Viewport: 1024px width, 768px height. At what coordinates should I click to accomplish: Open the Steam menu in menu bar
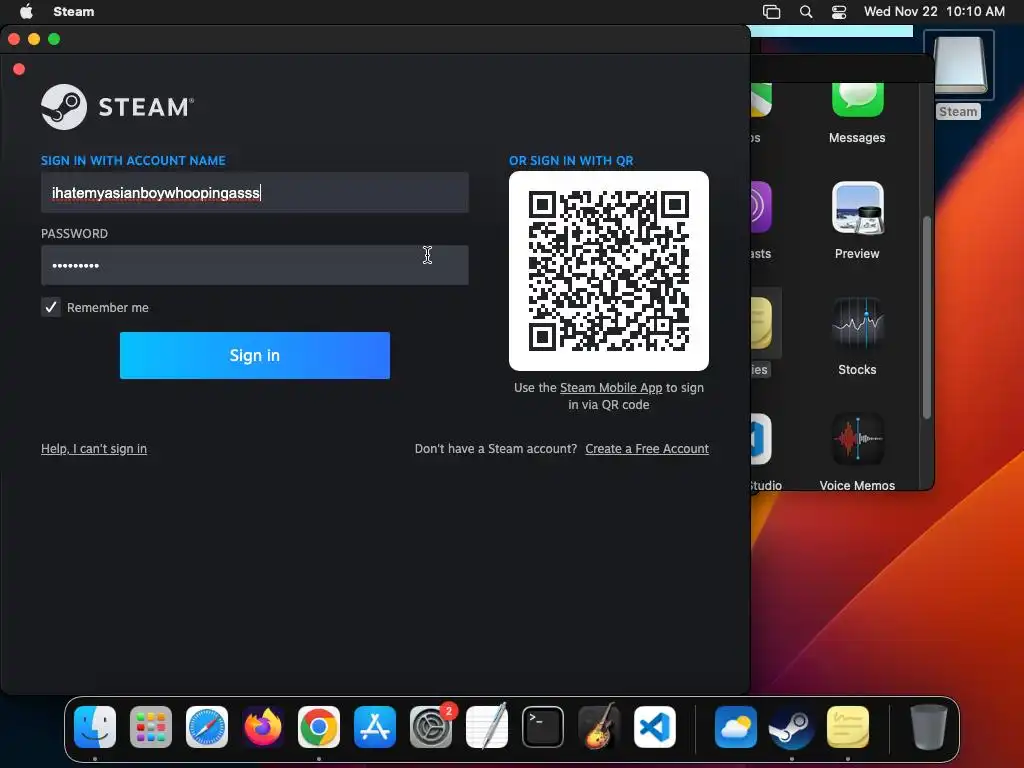[x=74, y=11]
